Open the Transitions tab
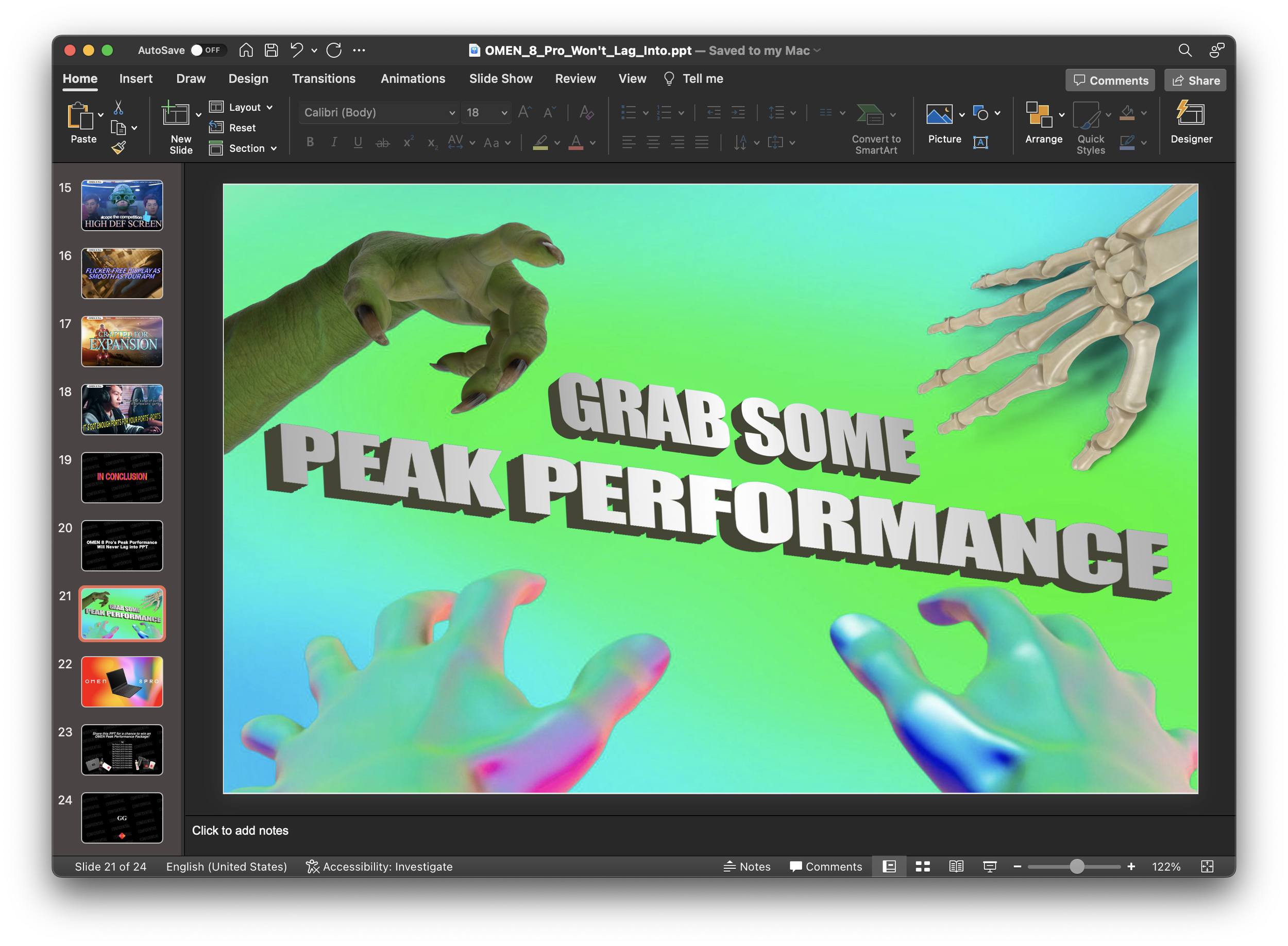The width and height of the screenshot is (1288, 946). pyautogui.click(x=324, y=78)
